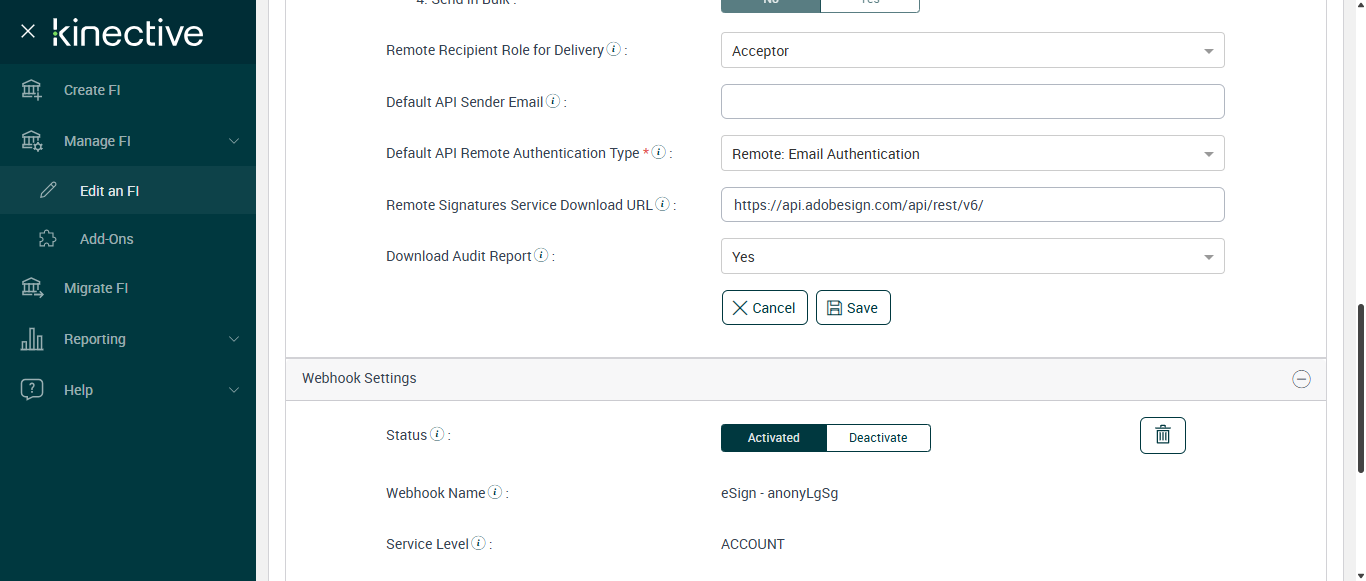
Task: Open Remote Recipient Role for Delivery dropdown
Action: (972, 51)
